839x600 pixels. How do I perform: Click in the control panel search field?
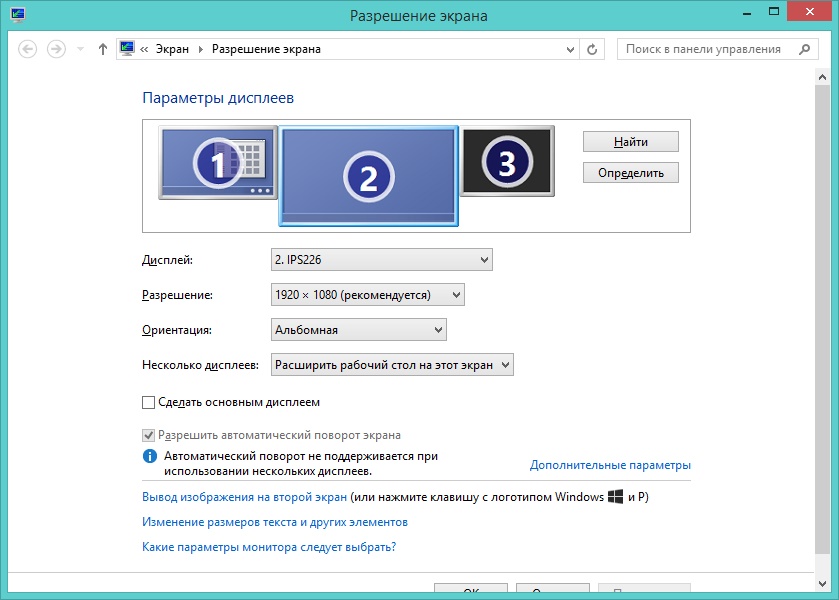pyautogui.click(x=705, y=49)
